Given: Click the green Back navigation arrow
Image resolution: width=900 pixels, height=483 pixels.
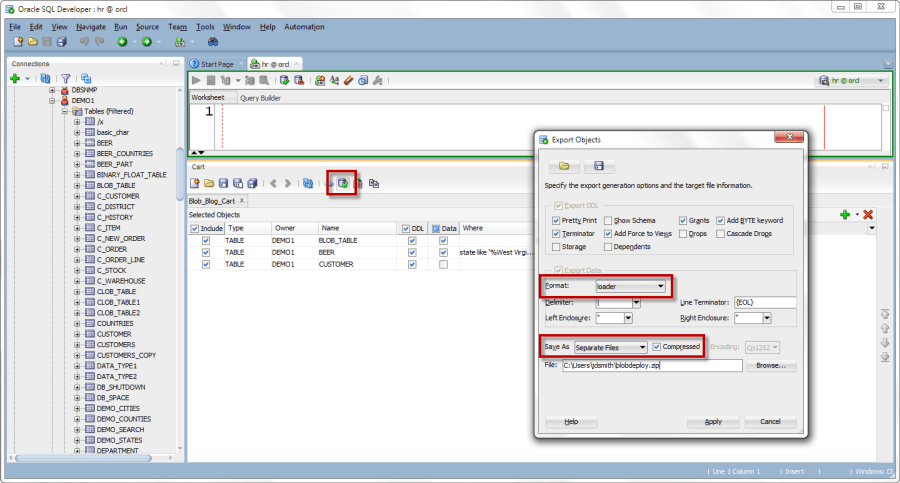Looking at the screenshot, I should 122,42.
